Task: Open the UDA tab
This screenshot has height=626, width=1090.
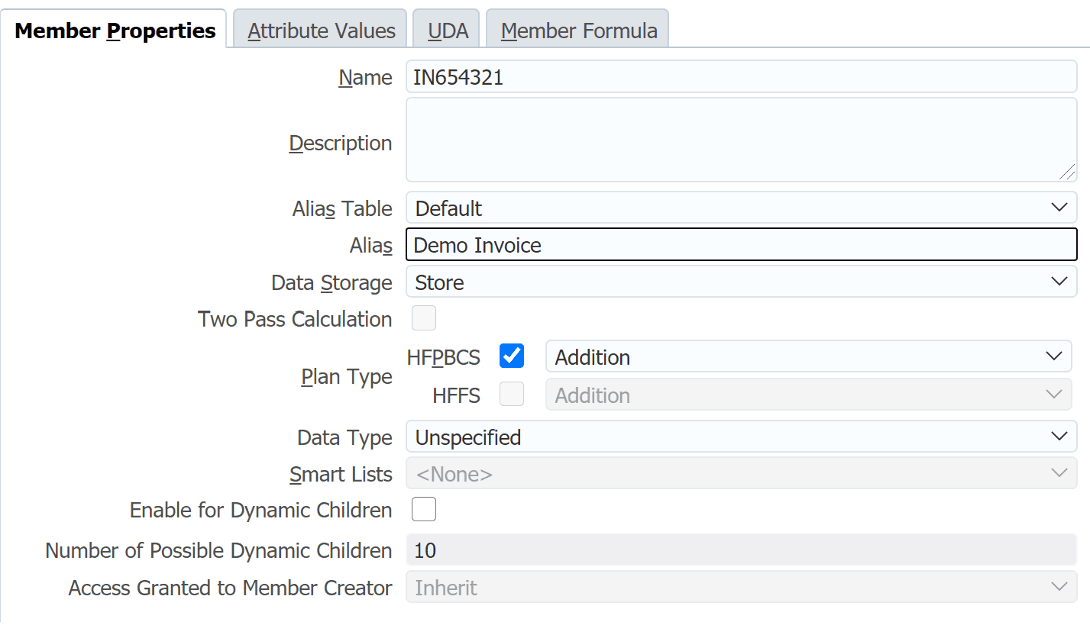Action: pos(446,29)
